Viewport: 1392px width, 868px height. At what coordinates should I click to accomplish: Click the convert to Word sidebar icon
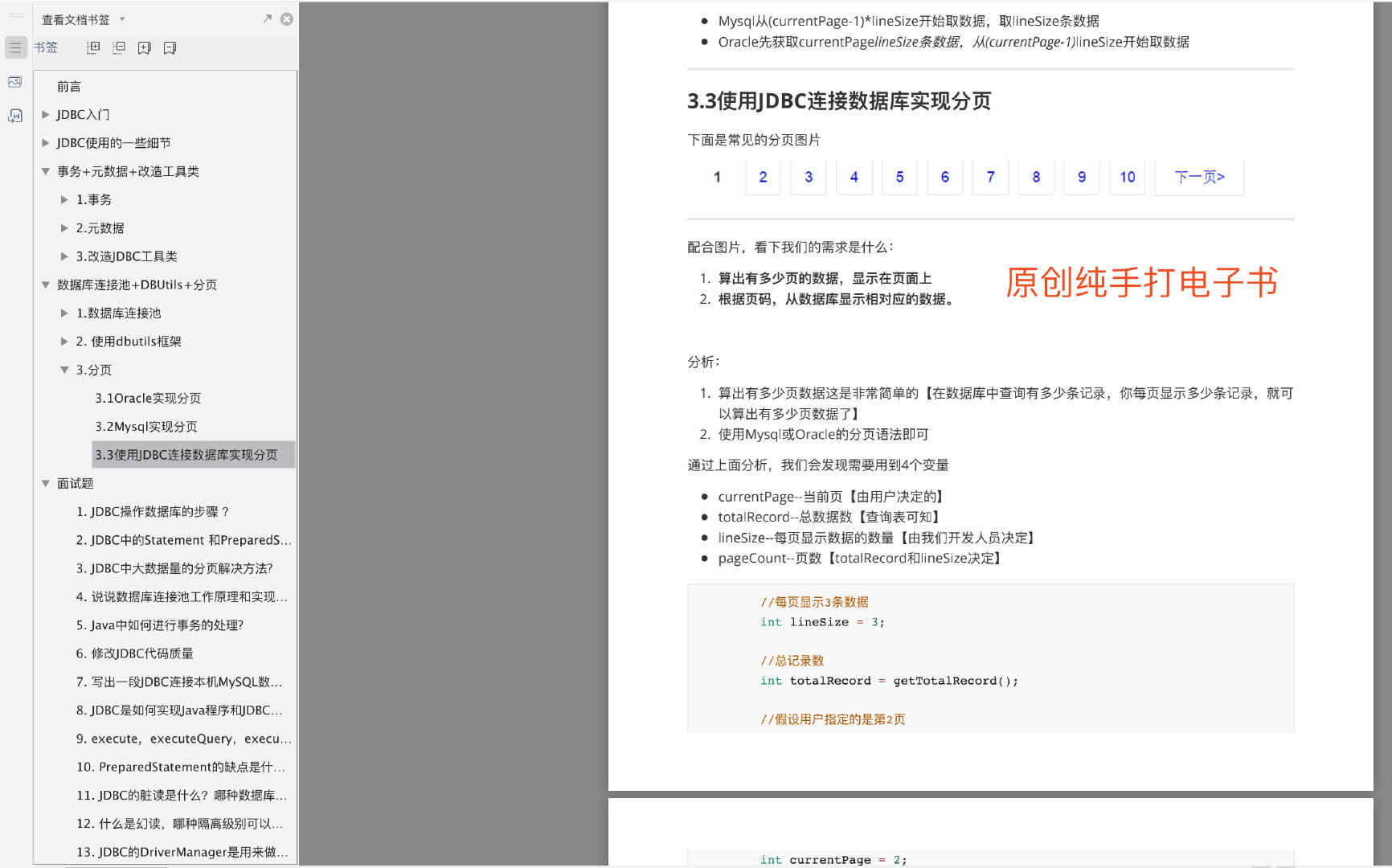click(x=15, y=116)
